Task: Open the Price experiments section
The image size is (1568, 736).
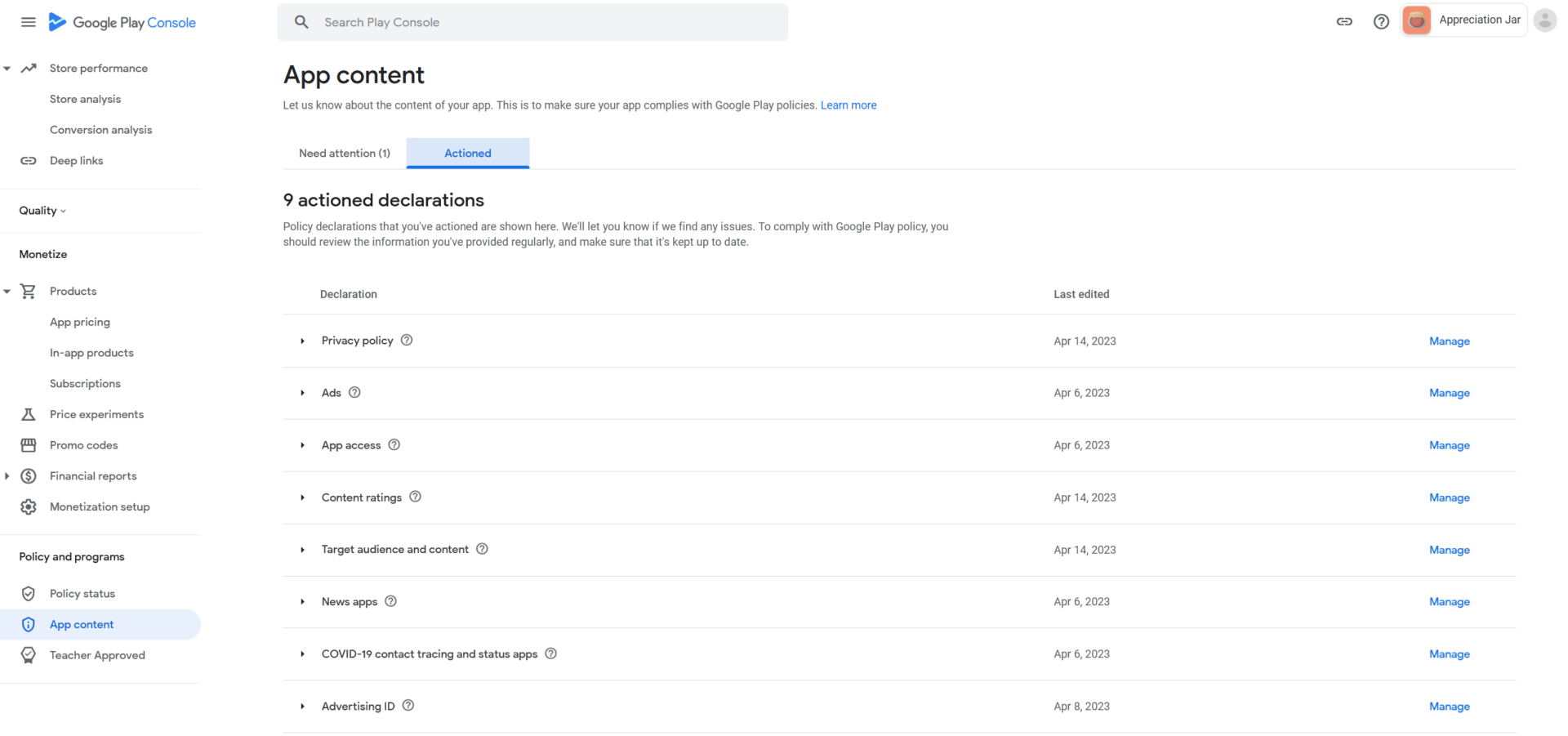Action: tap(96, 414)
